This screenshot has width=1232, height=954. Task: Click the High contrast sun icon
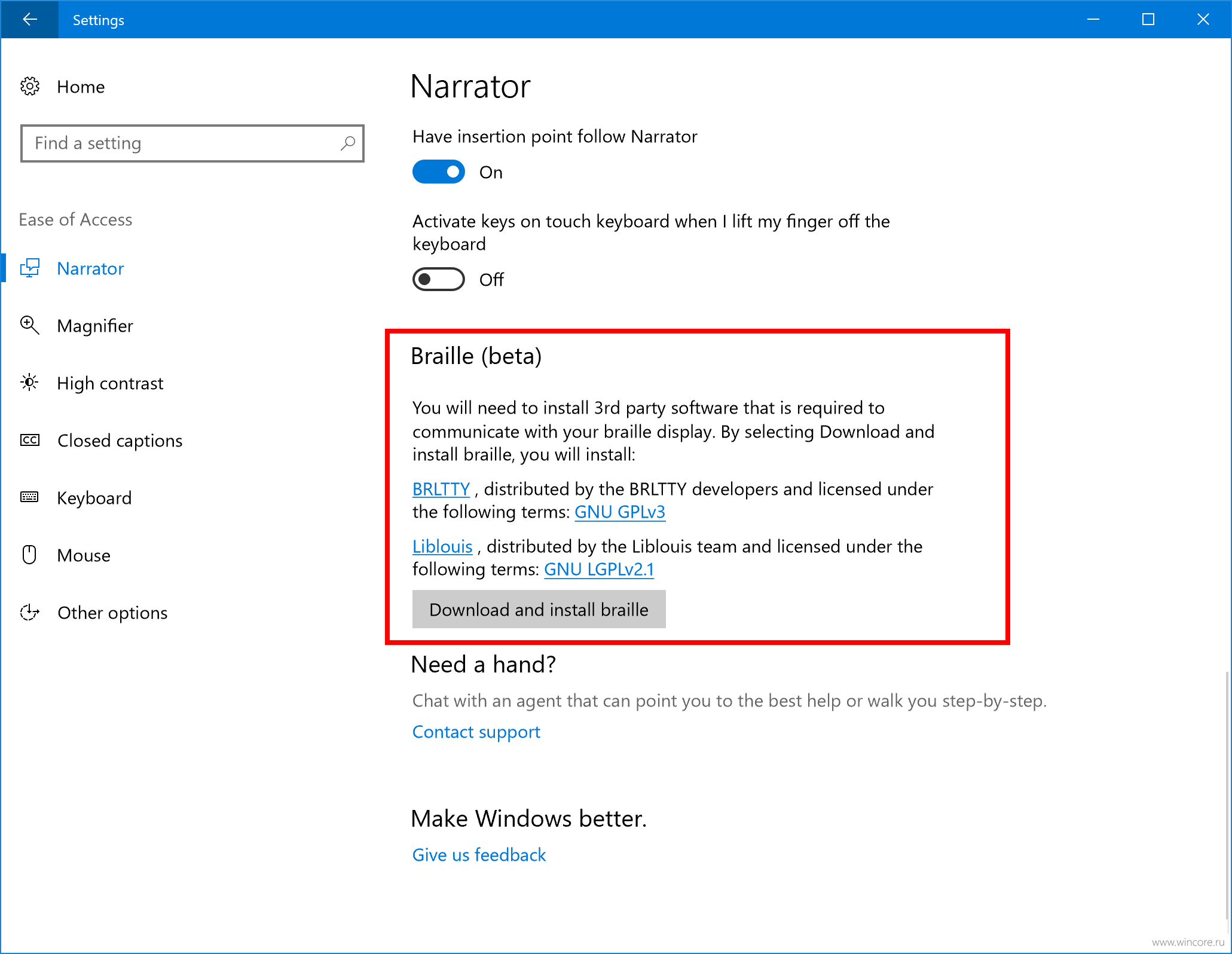click(30, 383)
